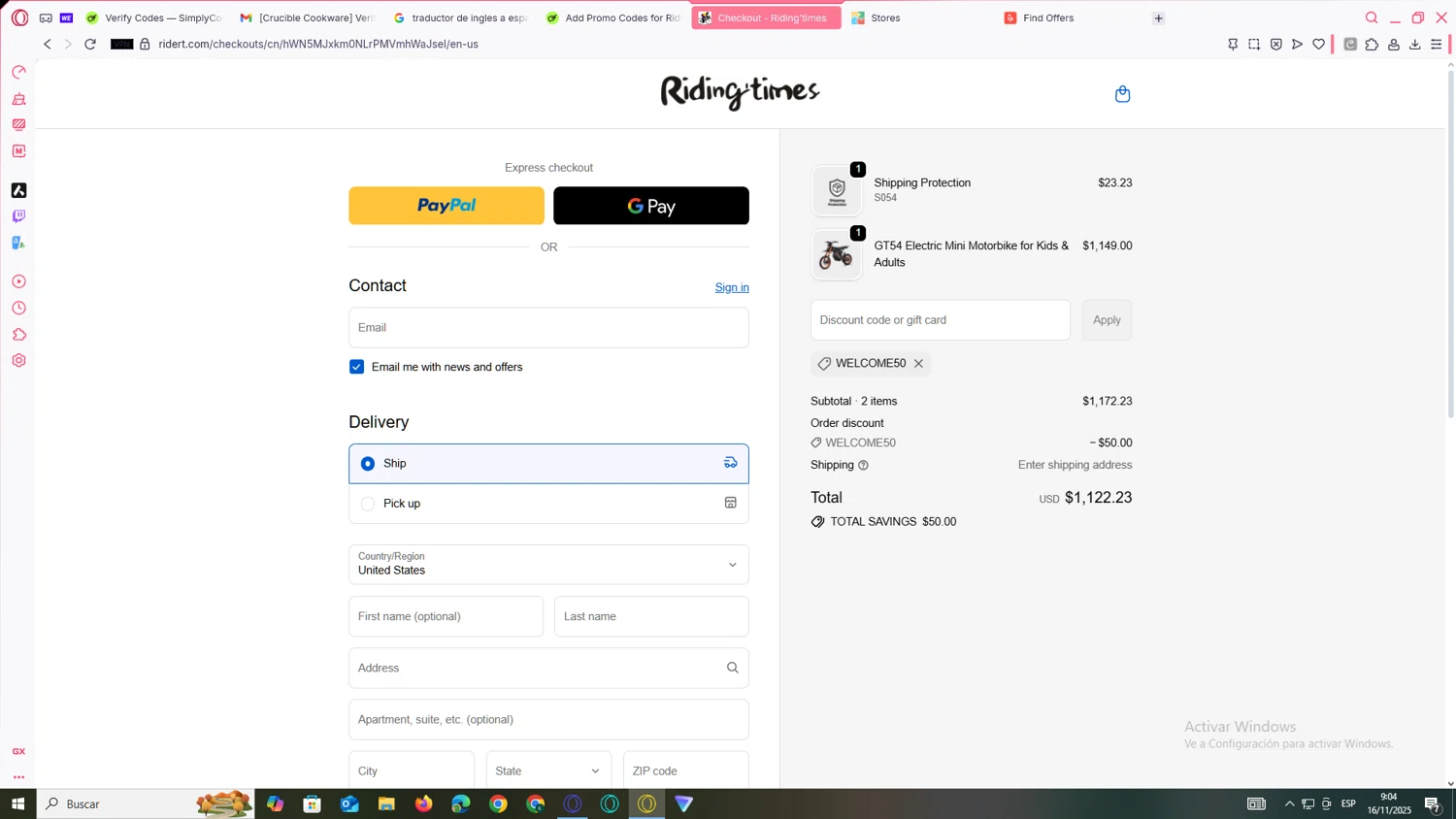Viewport: 1456px width, 819px height.
Task: Toggle the VPN badge in address bar
Action: point(121,44)
